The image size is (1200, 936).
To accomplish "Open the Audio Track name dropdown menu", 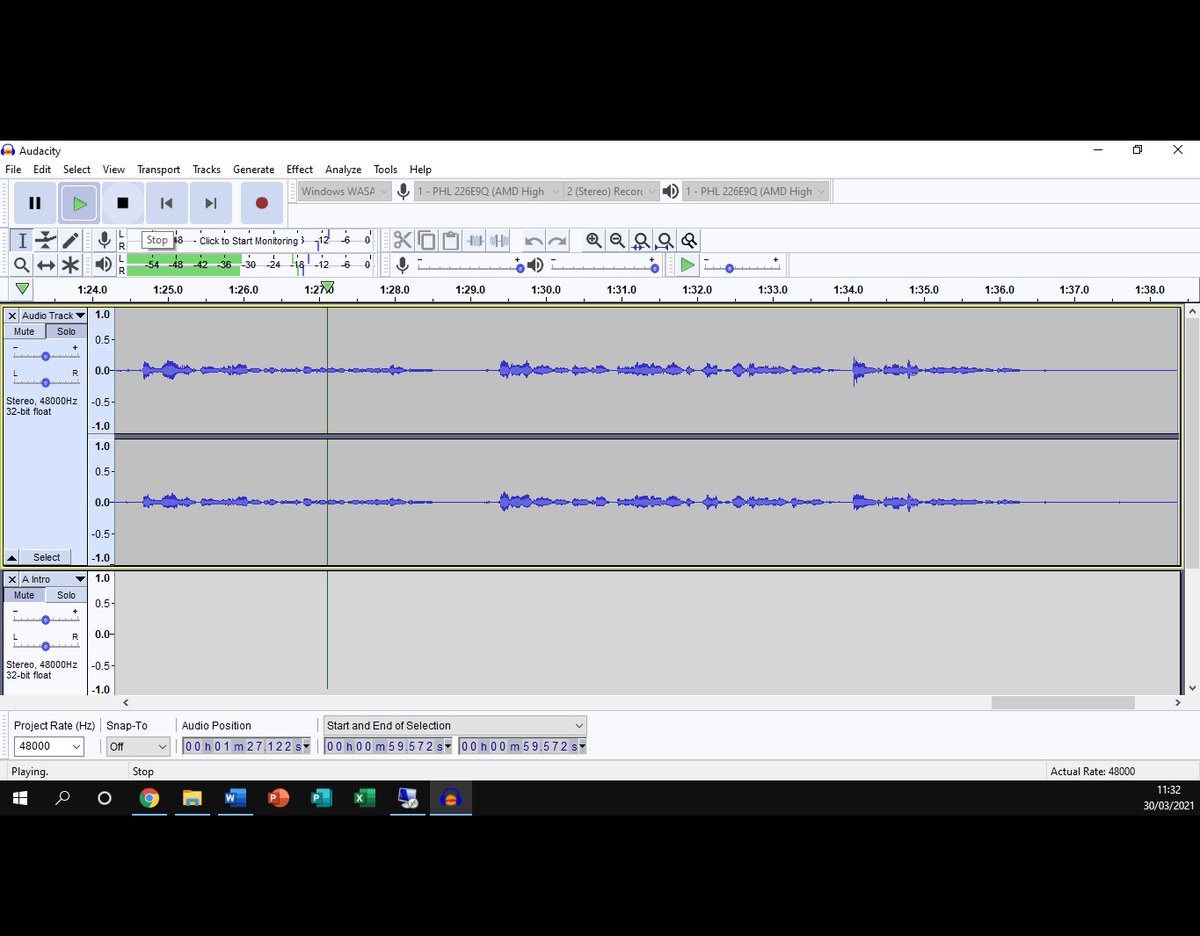I will (x=52, y=314).
